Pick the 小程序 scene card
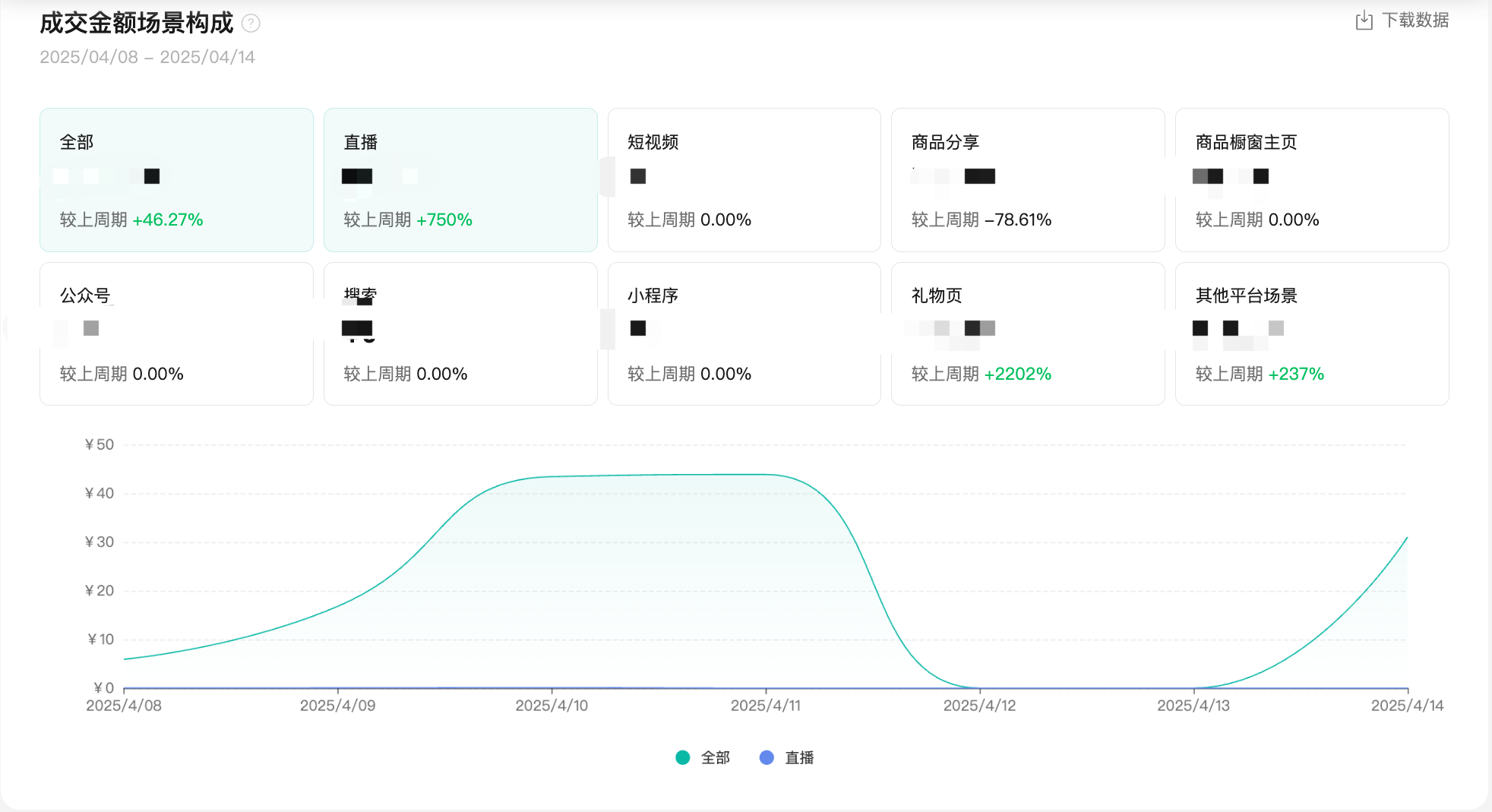The width and height of the screenshot is (1492, 812). click(744, 334)
